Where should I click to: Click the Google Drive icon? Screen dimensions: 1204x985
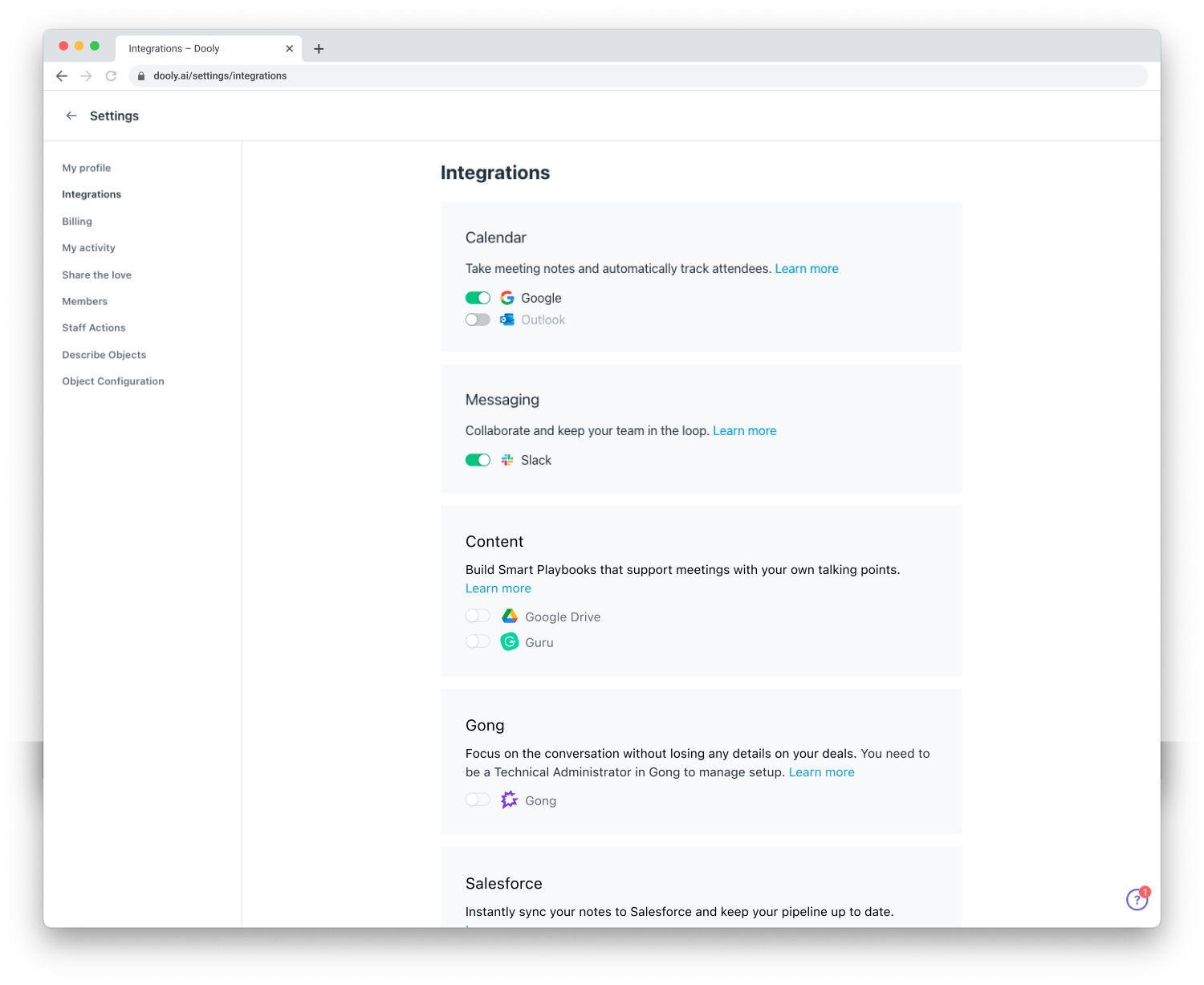(x=510, y=617)
